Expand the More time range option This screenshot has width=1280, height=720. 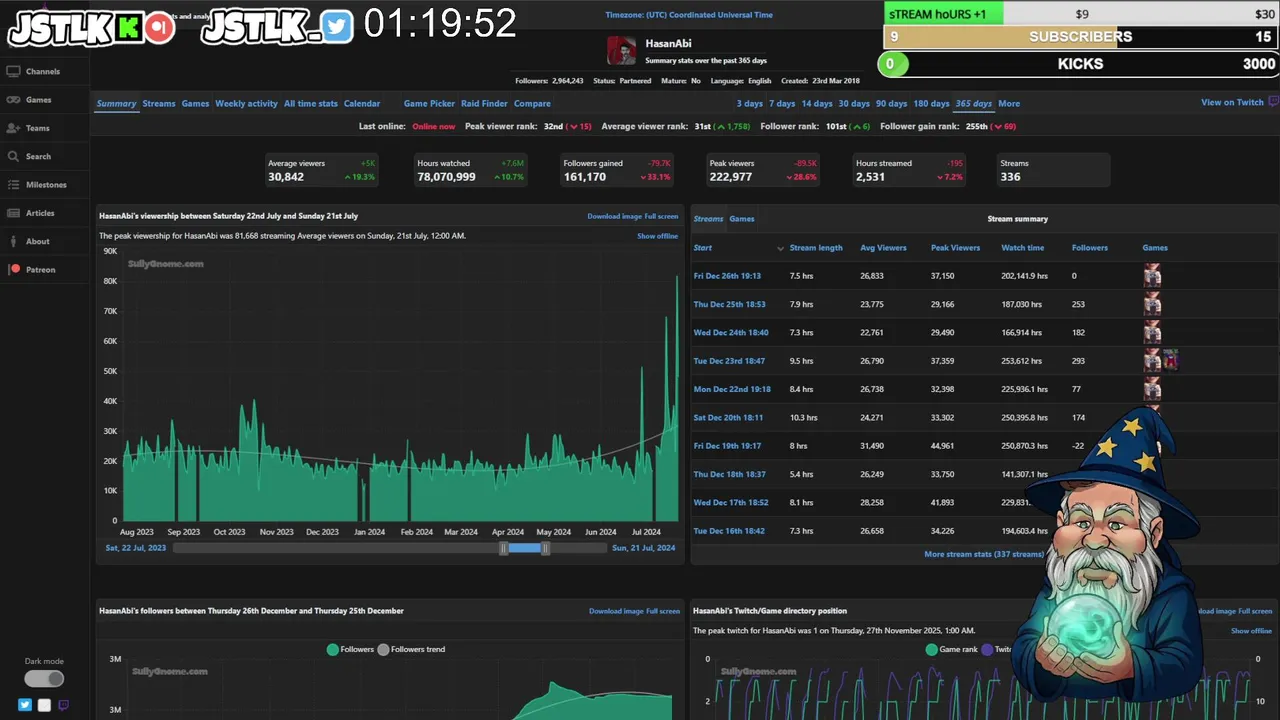pyautogui.click(x=1009, y=103)
